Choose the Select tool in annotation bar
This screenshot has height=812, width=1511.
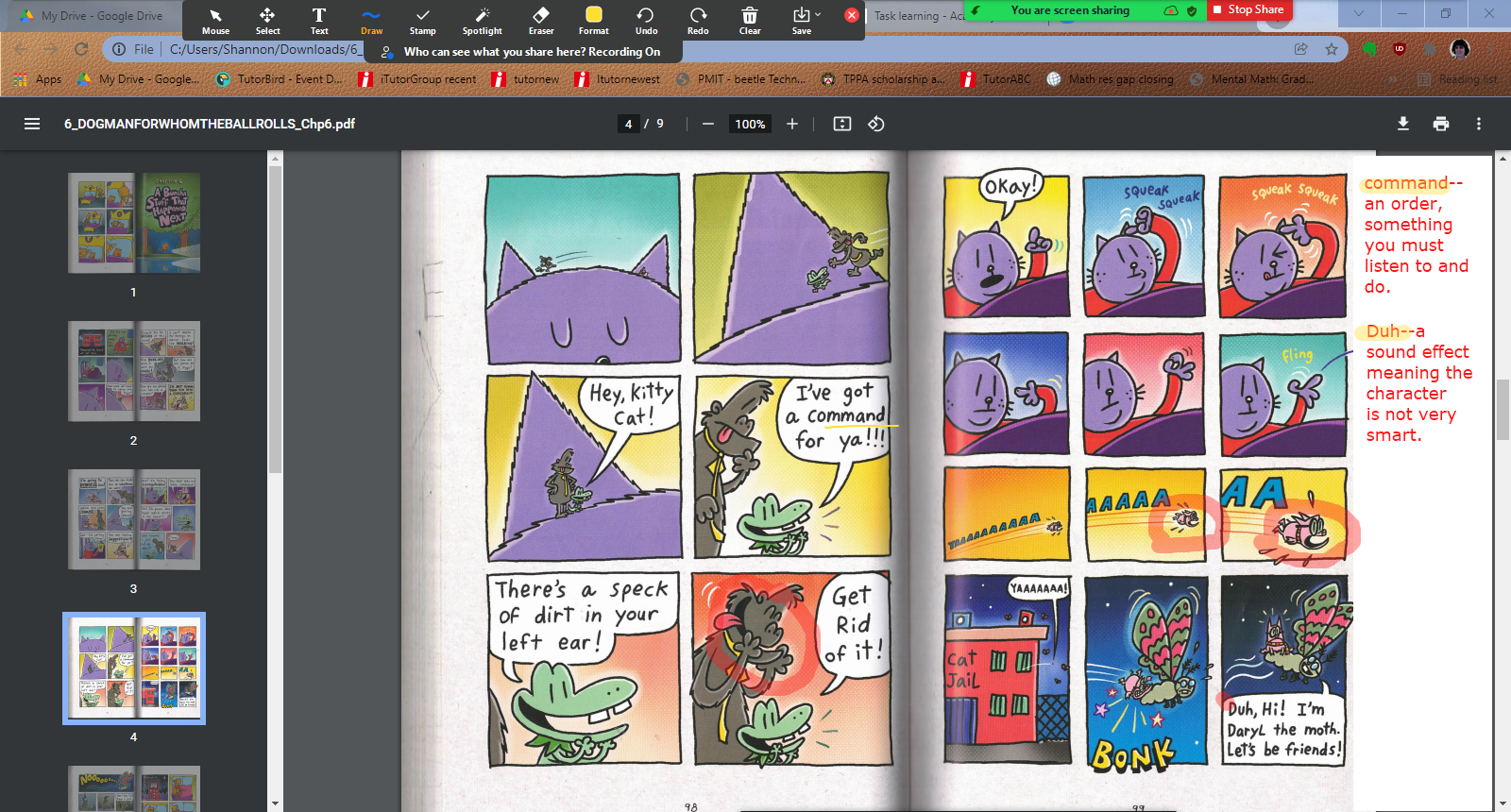click(267, 21)
